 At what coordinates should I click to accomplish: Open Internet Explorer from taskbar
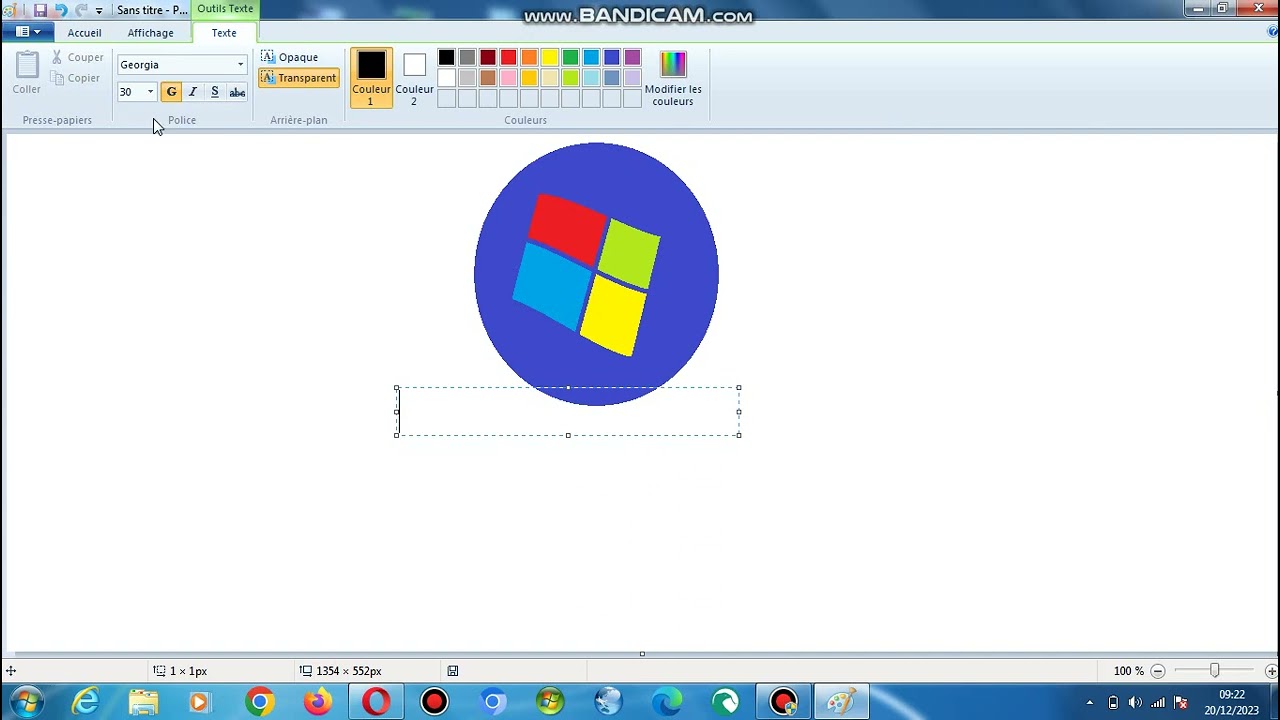pos(86,702)
